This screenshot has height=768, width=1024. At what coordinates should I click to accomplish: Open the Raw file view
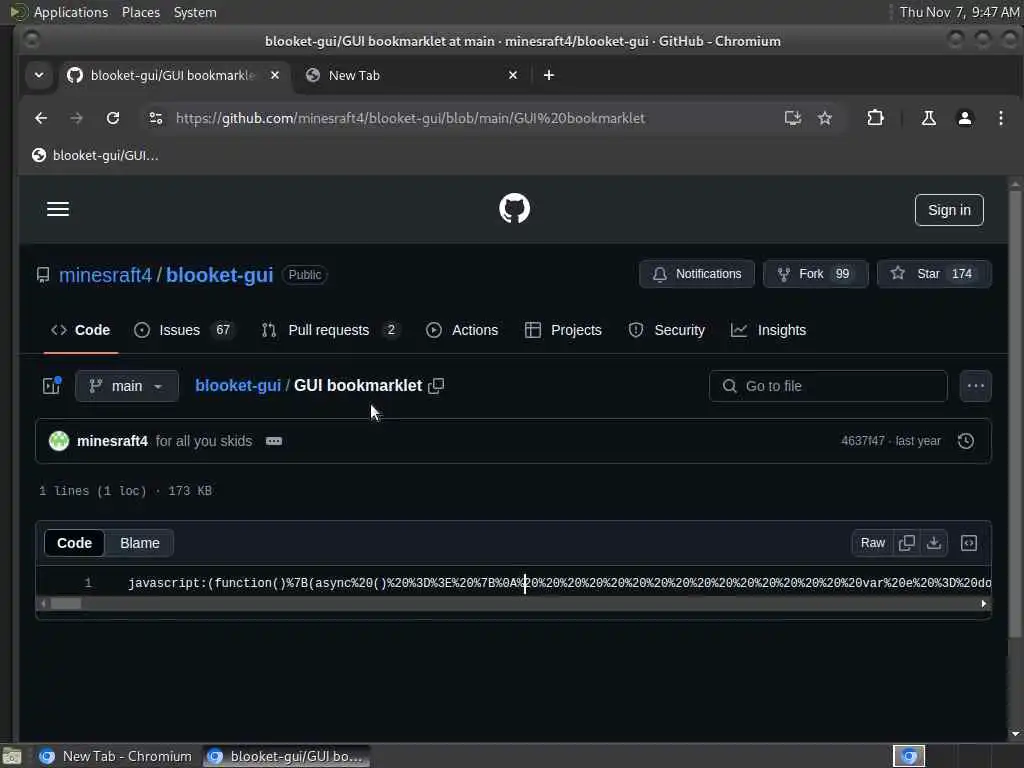coord(872,543)
